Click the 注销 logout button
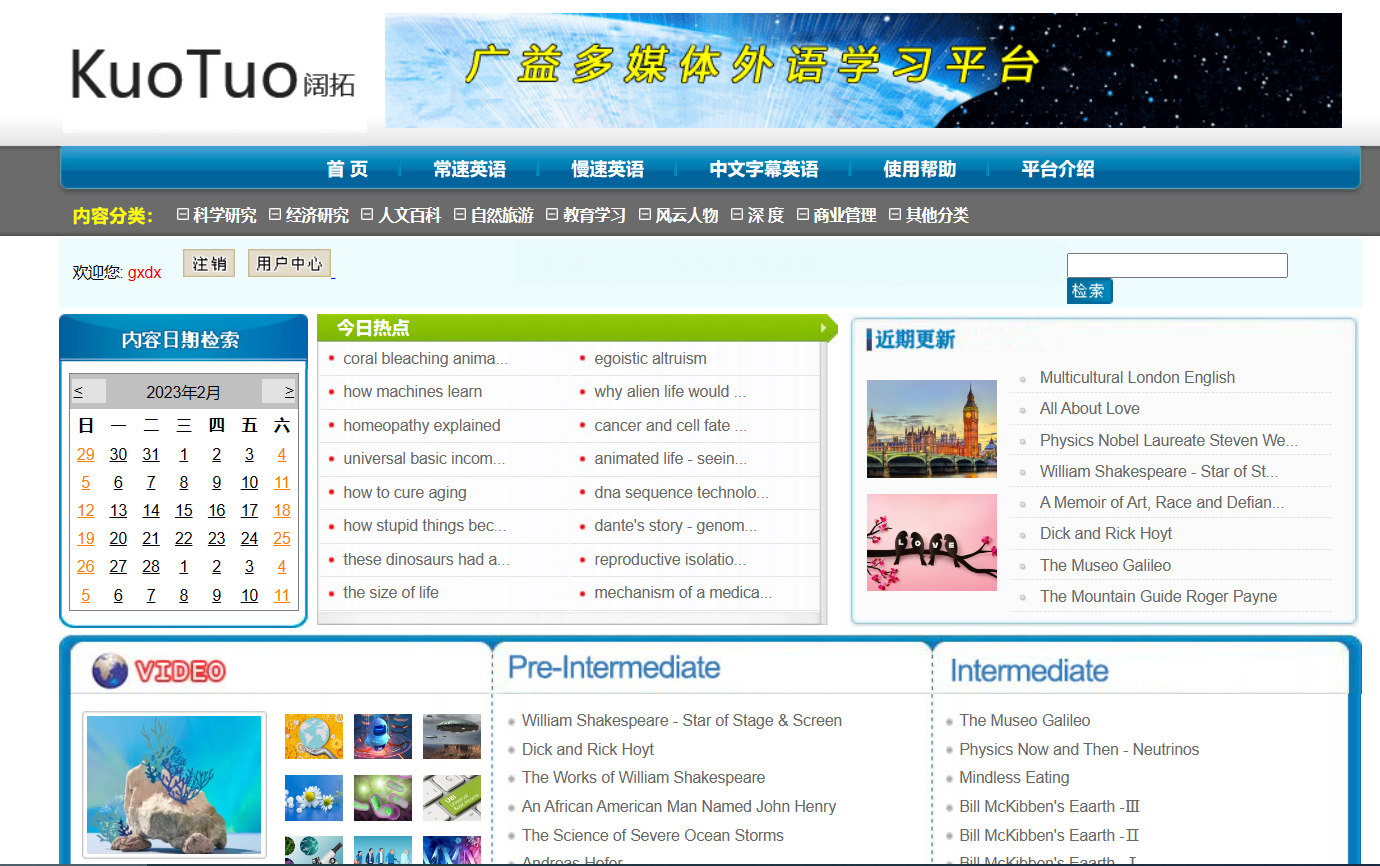Screen dimensions: 1380x866 coord(209,264)
